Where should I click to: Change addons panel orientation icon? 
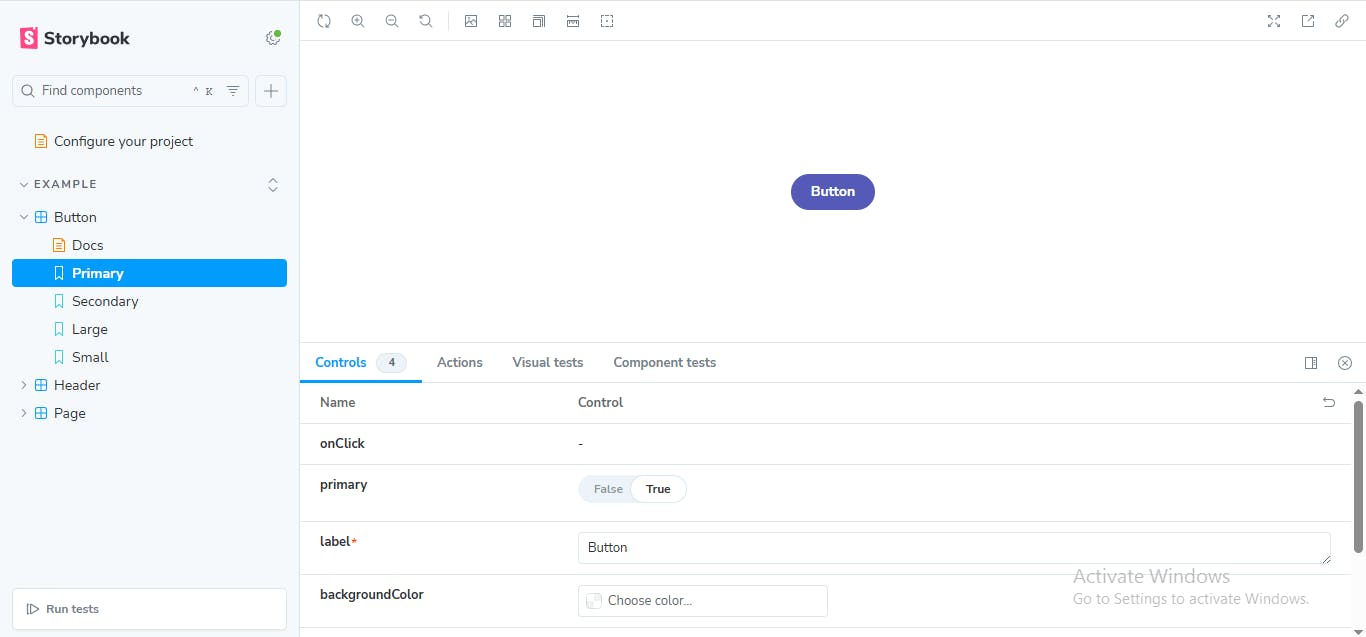[1311, 362]
